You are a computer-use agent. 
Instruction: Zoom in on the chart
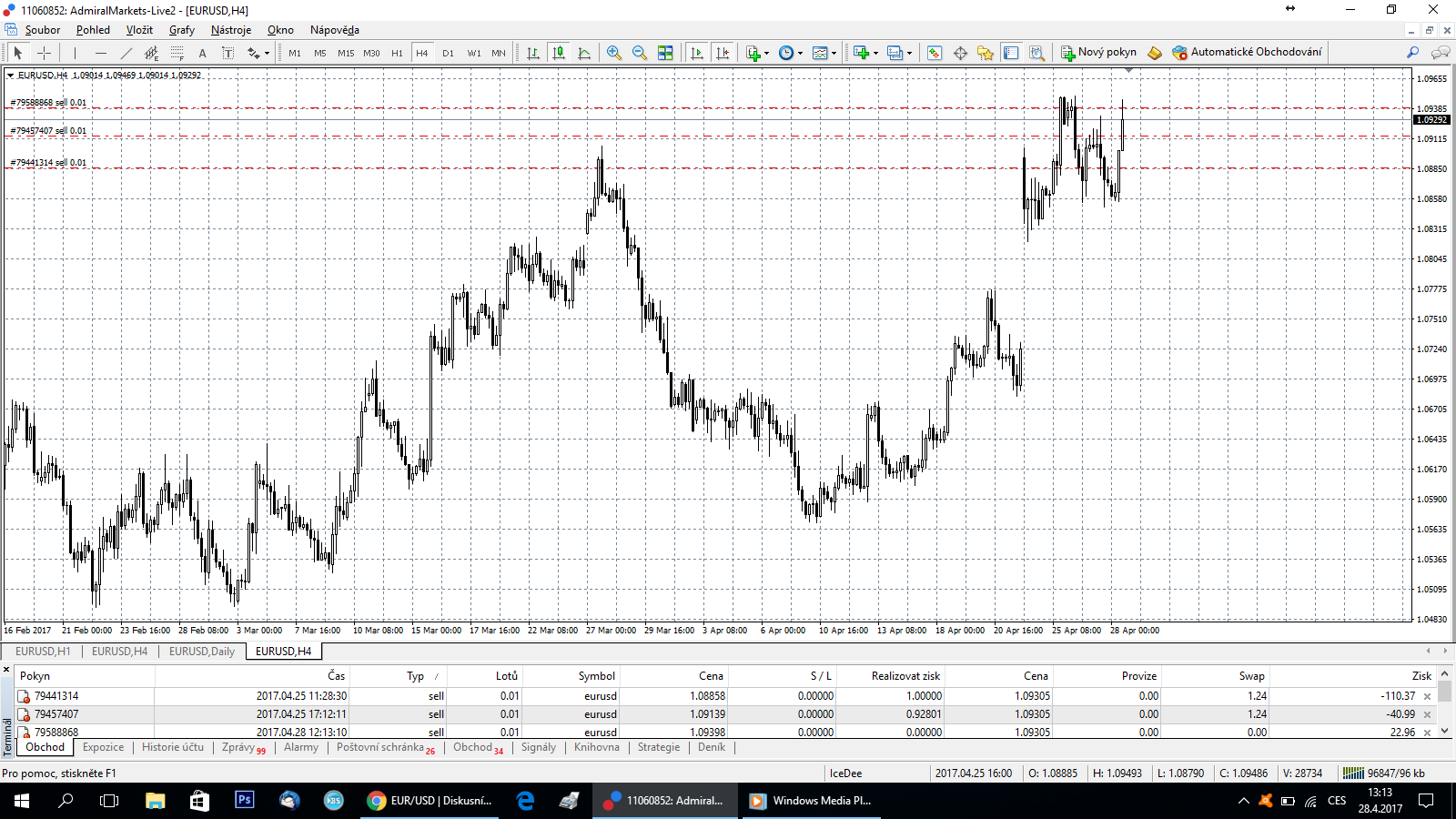[614, 53]
